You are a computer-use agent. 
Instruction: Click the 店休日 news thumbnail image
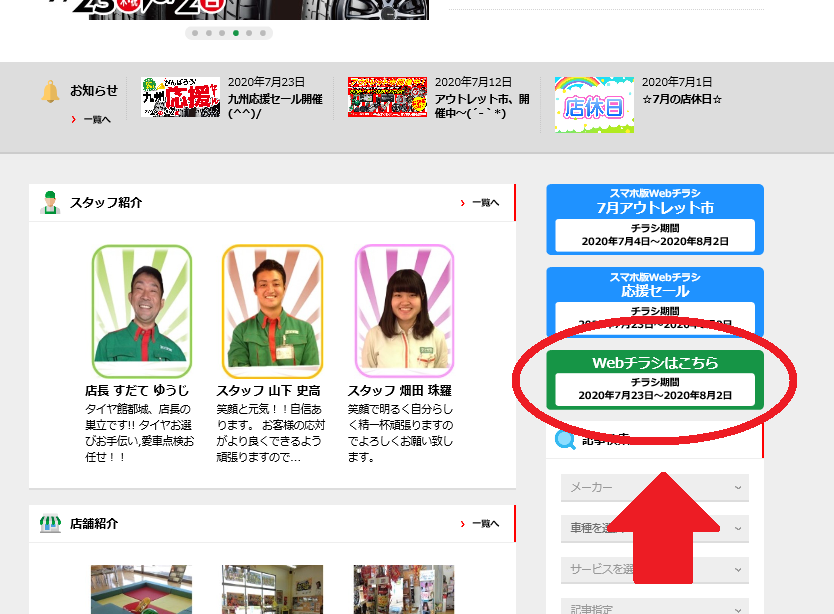[594, 105]
